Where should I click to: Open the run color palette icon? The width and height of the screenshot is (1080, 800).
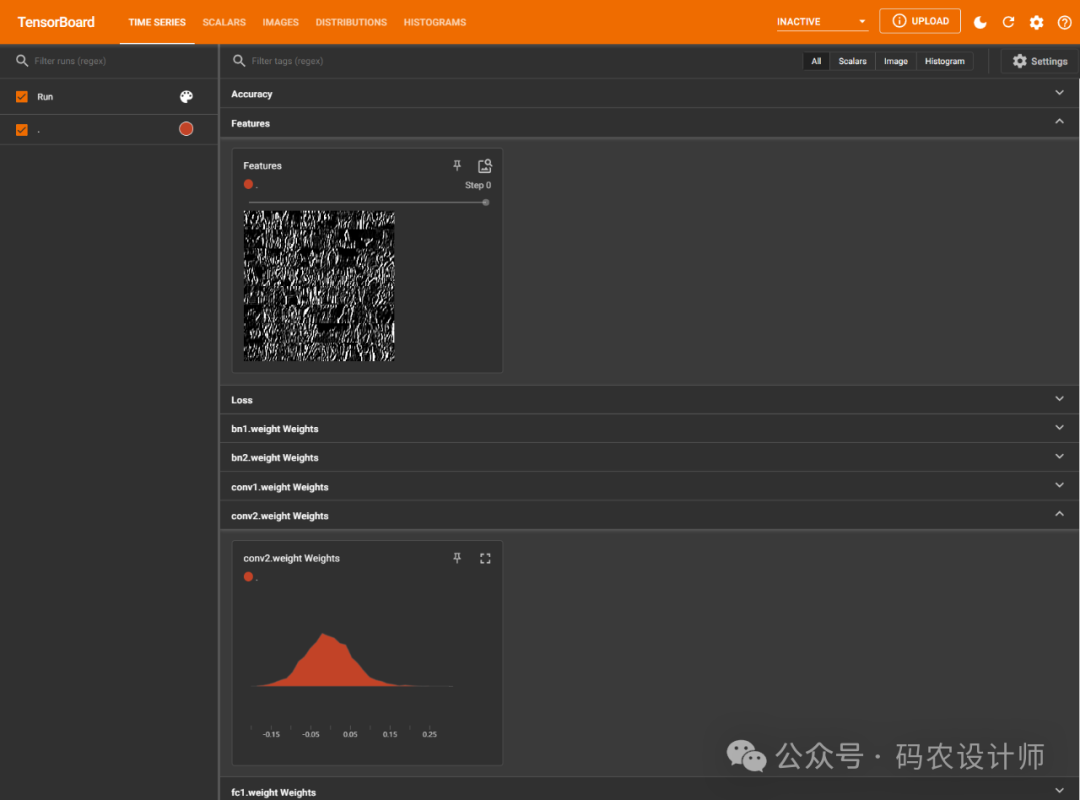186,97
